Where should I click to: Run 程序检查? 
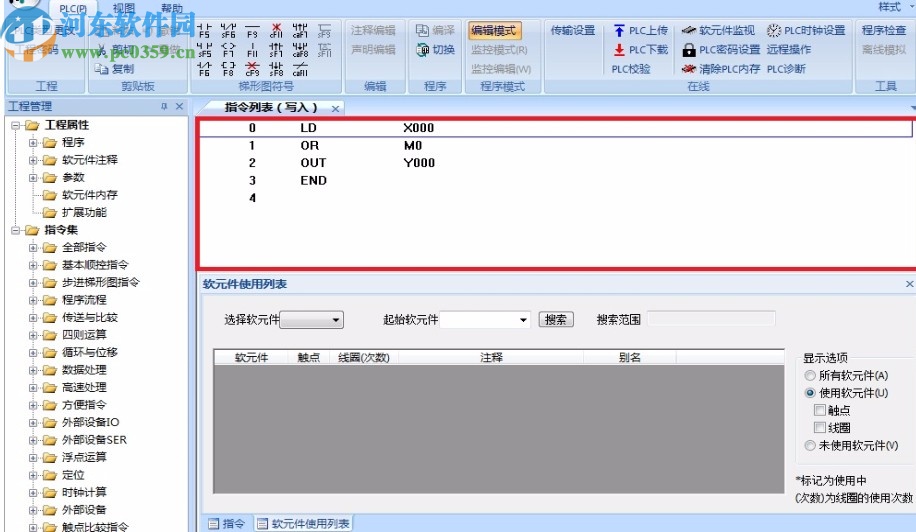tap(884, 30)
